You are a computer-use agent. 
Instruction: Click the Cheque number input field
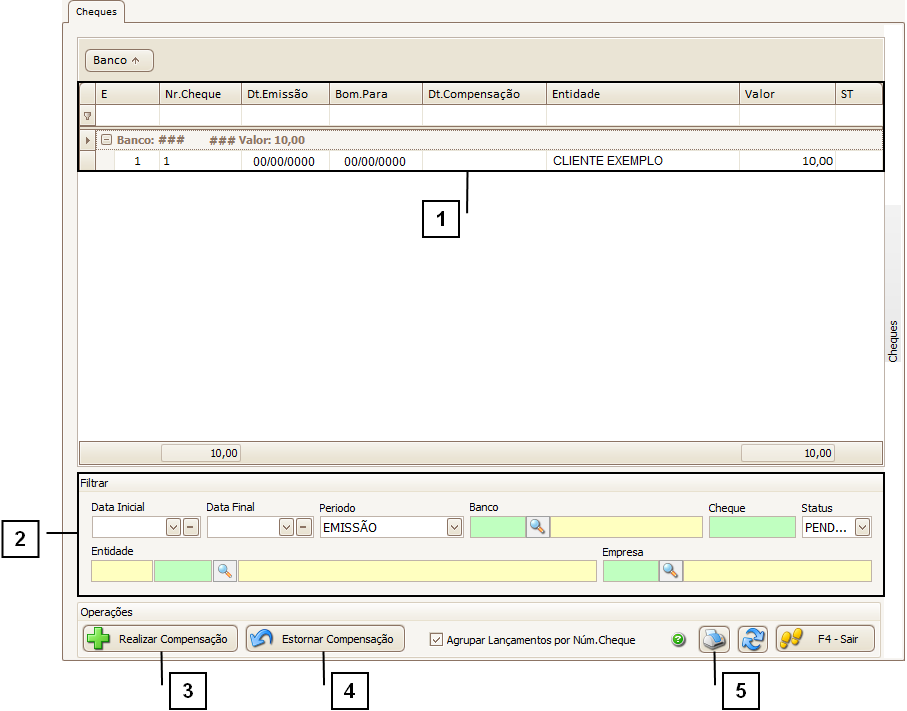point(752,527)
